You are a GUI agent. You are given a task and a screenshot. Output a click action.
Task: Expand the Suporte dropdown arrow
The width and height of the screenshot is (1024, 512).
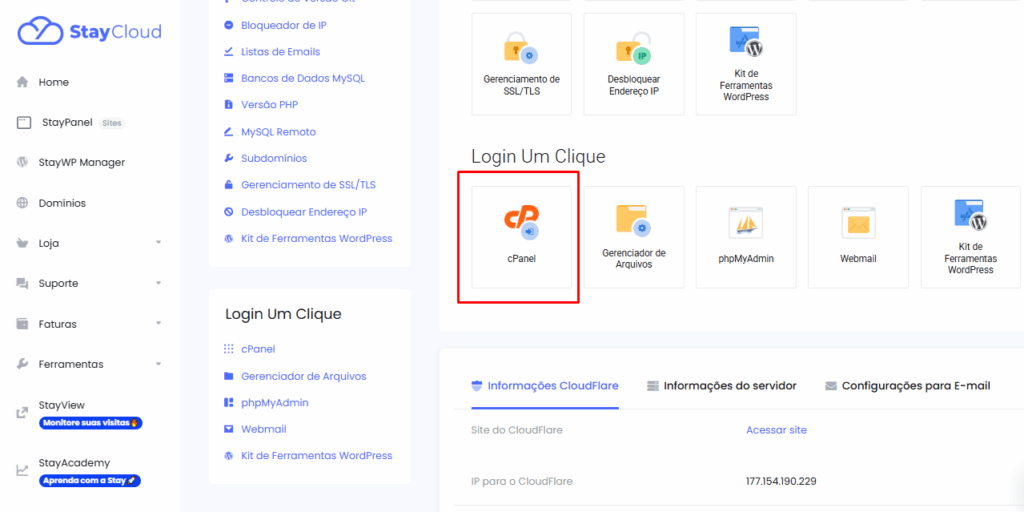tap(158, 284)
